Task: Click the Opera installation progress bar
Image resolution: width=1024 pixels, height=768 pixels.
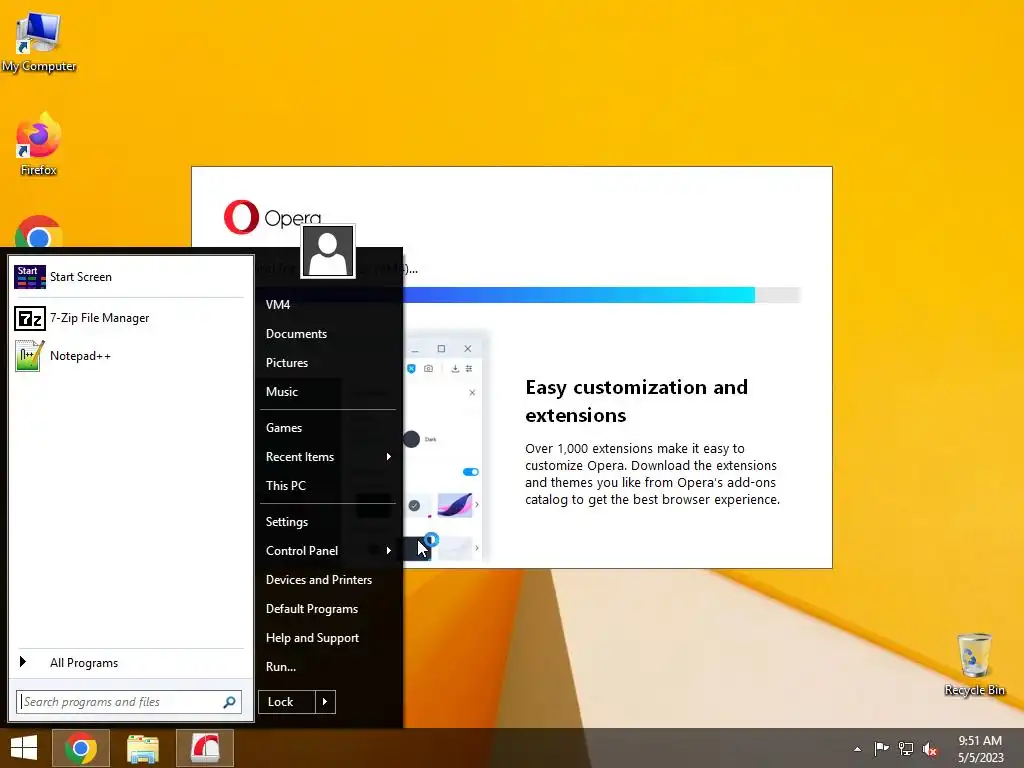Action: (x=601, y=295)
